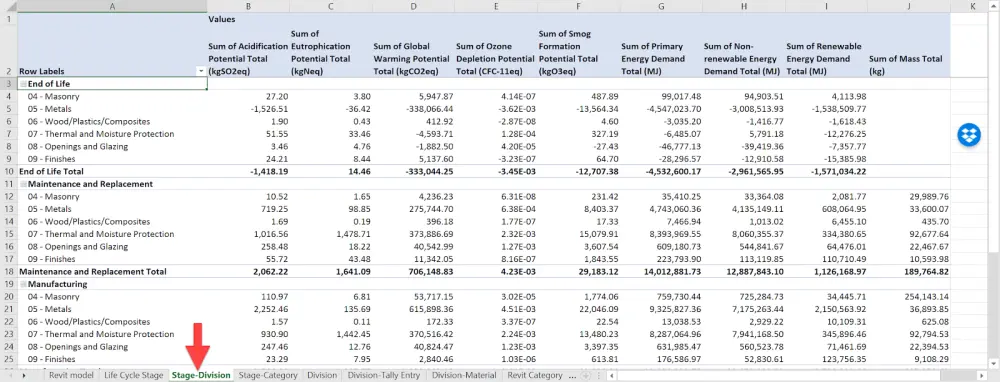Add a new sheet with the plus icon
Image resolution: width=1000 pixels, height=382 pixels.
coord(586,376)
